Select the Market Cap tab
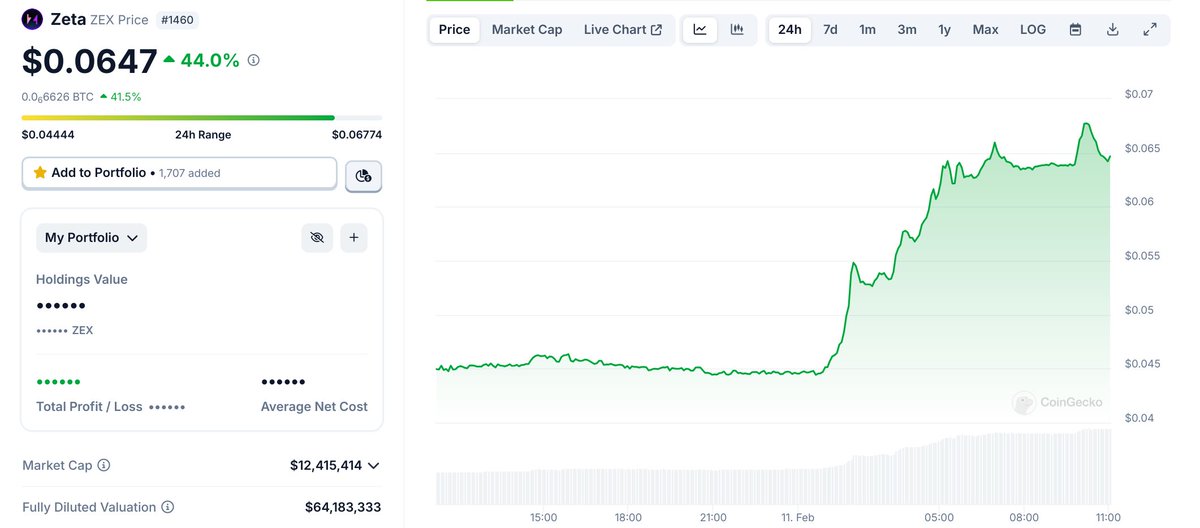This screenshot has height=528, width=1200. pos(527,30)
